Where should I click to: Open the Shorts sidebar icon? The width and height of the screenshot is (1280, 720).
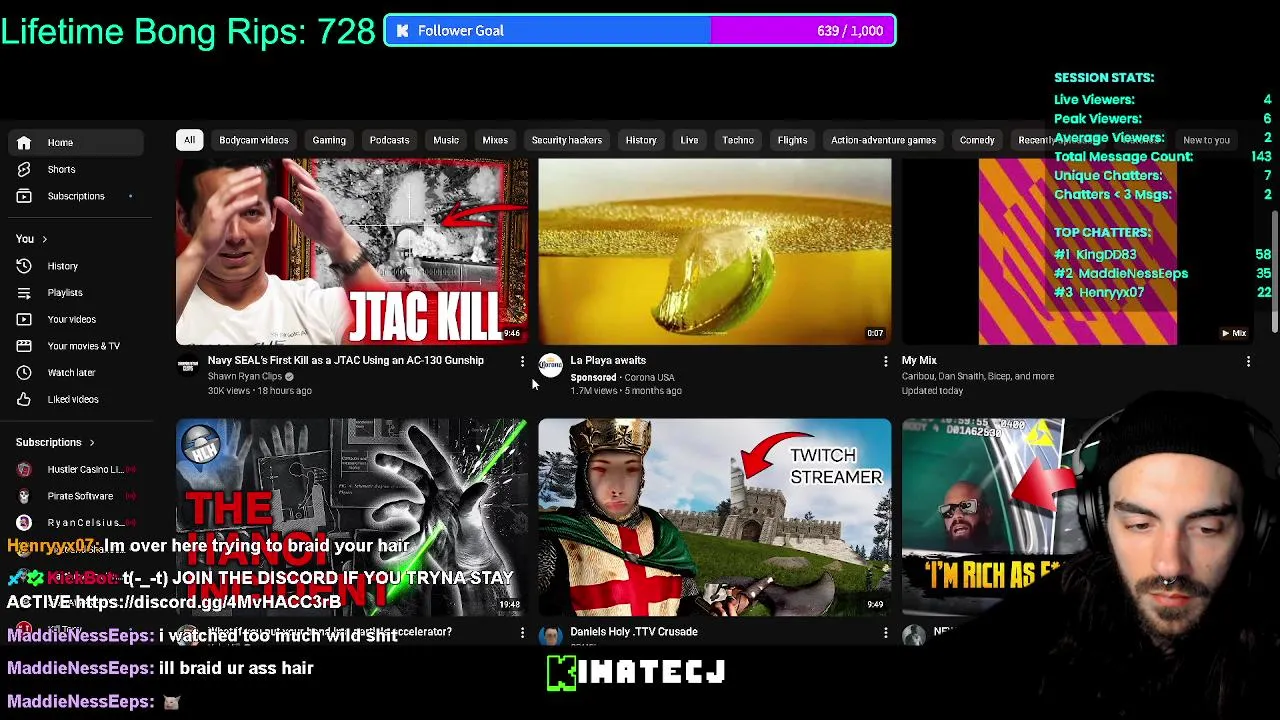click(24, 169)
